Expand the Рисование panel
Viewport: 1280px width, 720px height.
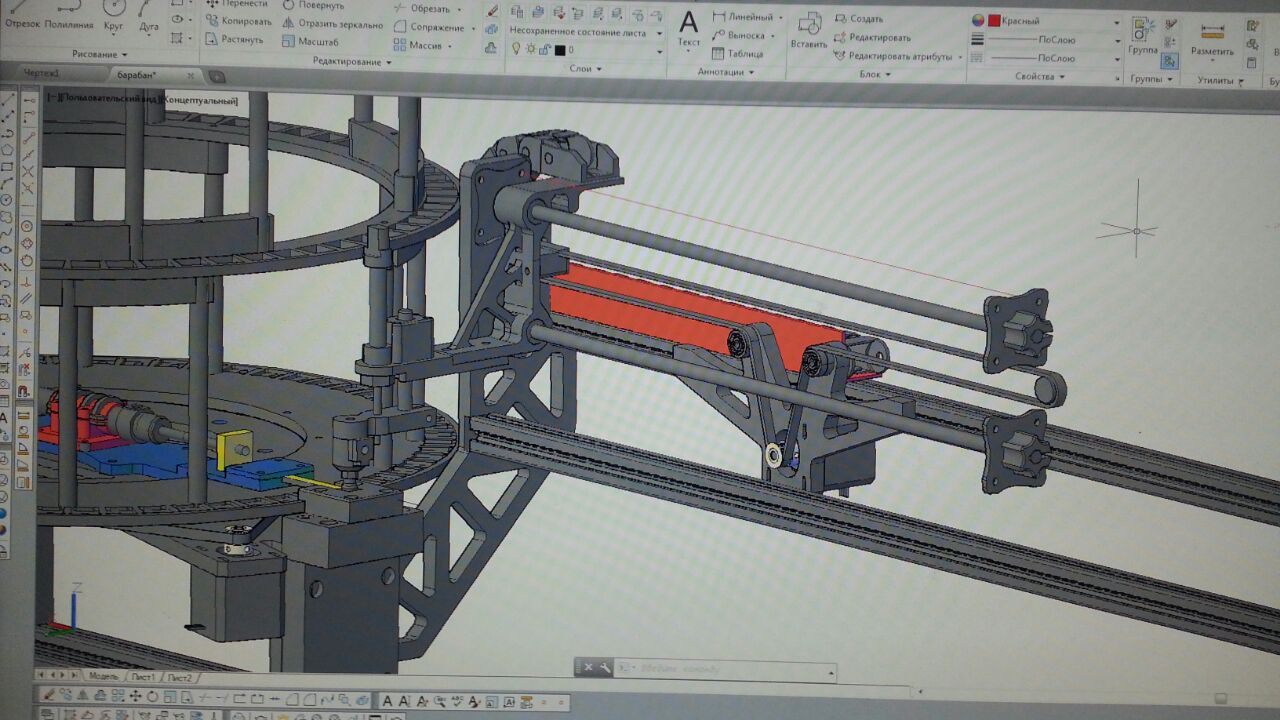[100, 54]
